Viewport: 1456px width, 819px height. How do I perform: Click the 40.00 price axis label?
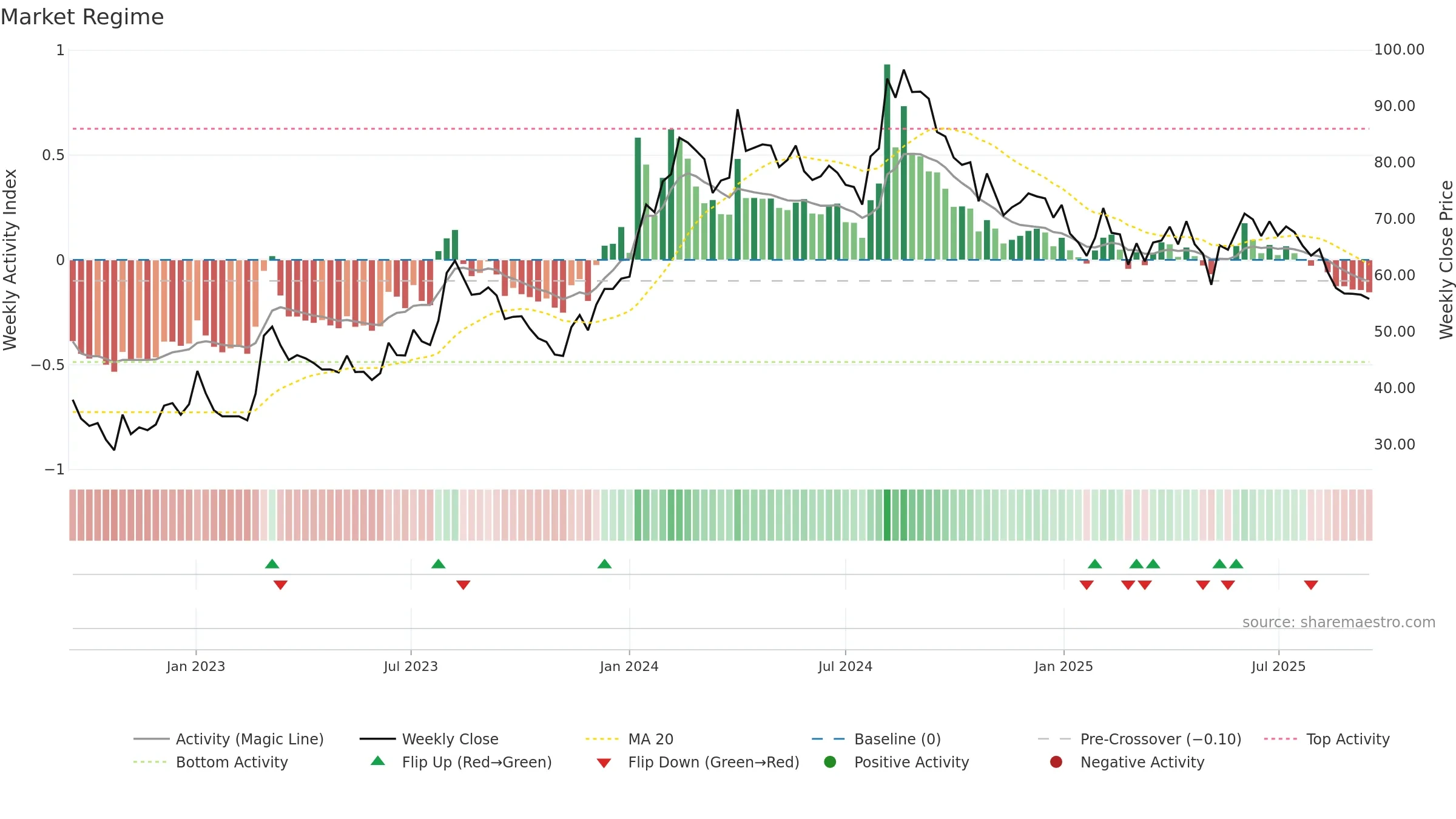pos(1395,388)
